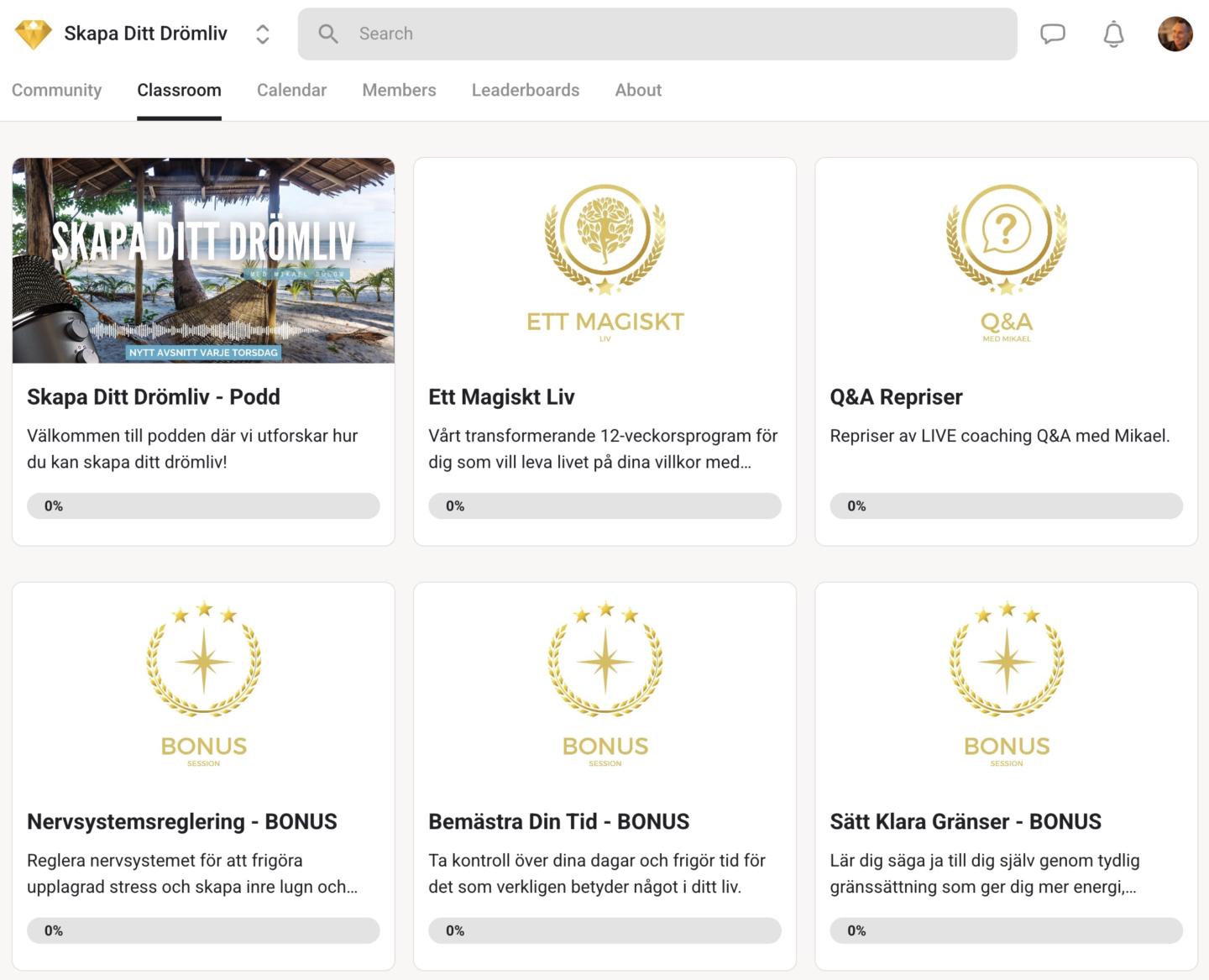Viewport: 1209px width, 980px height.
Task: Open the Skapa Ditt Drömliv - Podd title
Action: click(x=154, y=396)
